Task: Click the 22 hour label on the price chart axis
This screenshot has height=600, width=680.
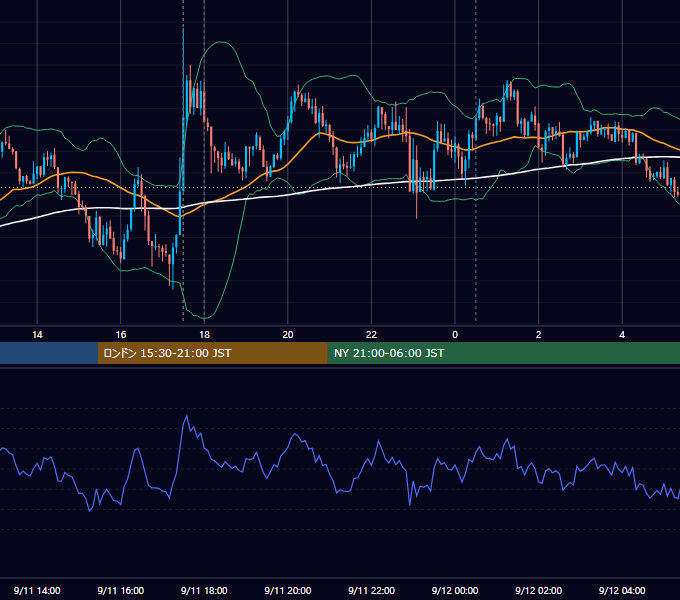Action: click(372, 335)
